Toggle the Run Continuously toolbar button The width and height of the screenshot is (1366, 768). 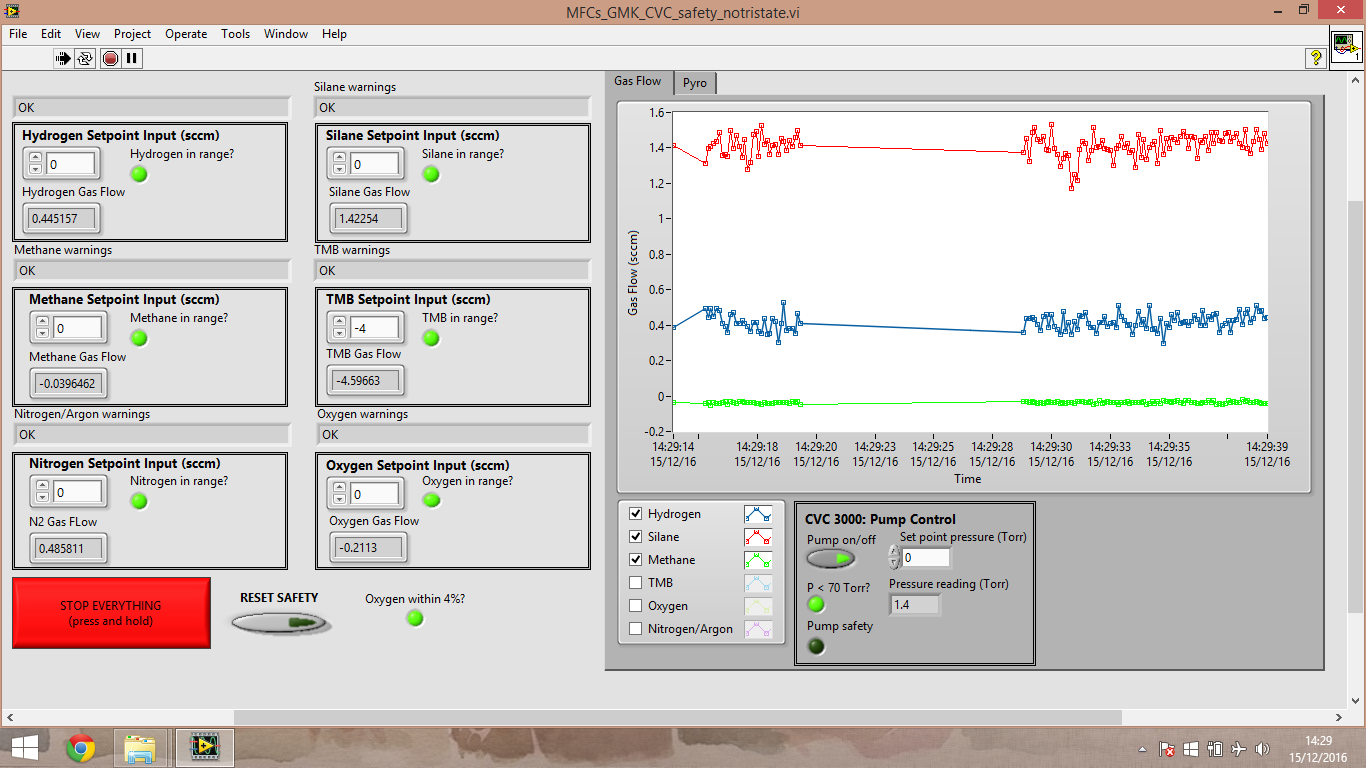86,58
